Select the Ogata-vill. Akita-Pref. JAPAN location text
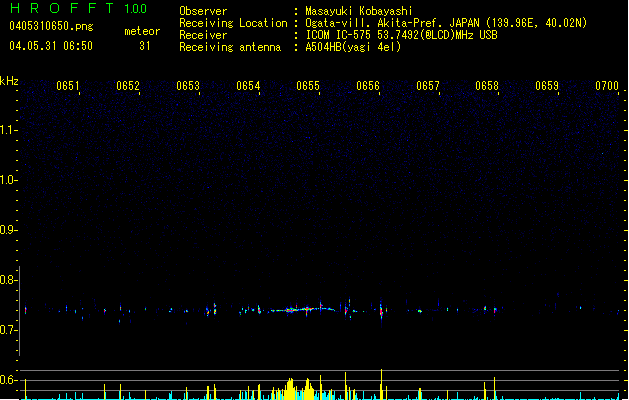The height and width of the screenshot is (400, 629). 446,23
